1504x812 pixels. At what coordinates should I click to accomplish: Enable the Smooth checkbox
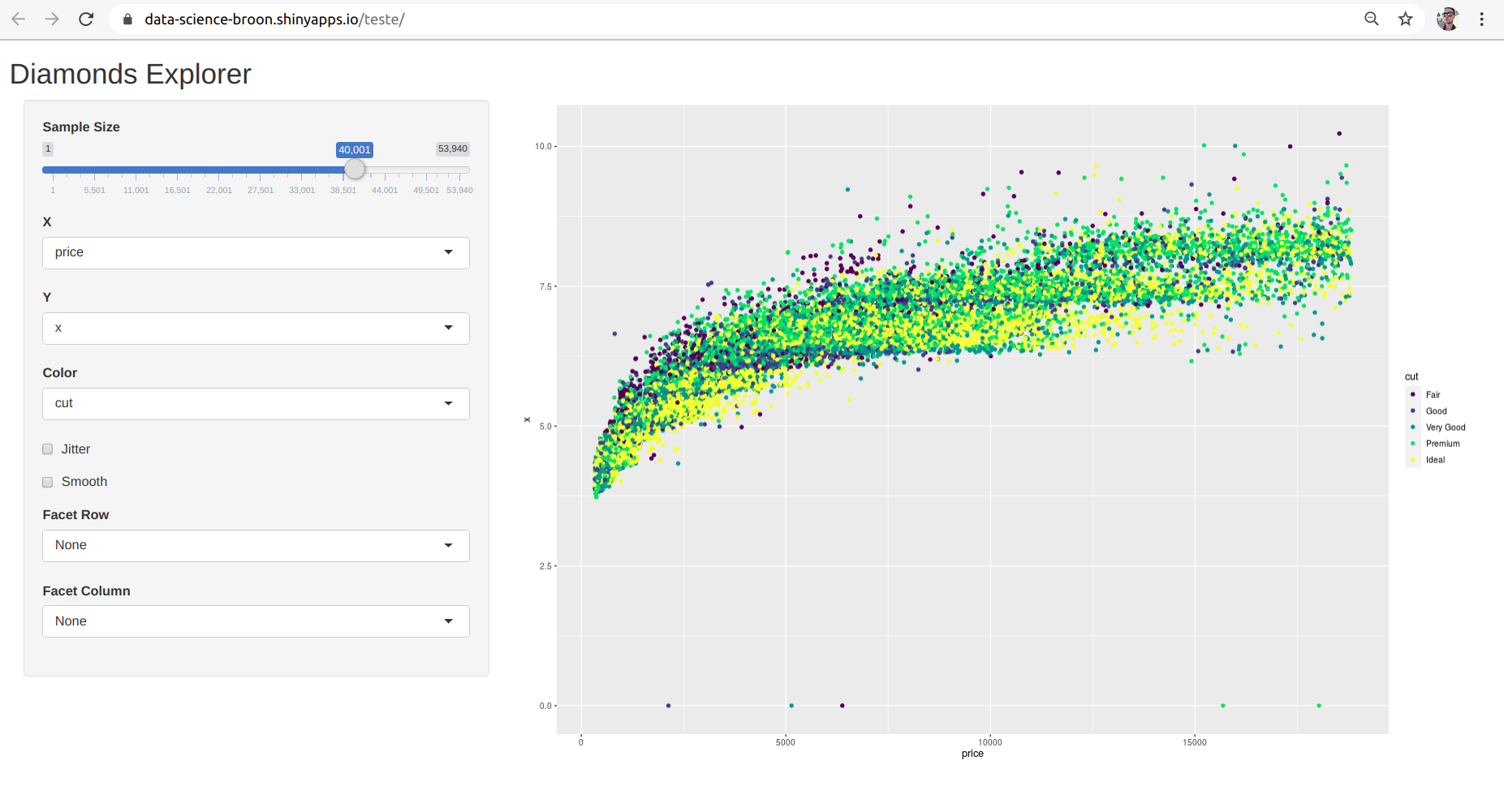coord(48,482)
